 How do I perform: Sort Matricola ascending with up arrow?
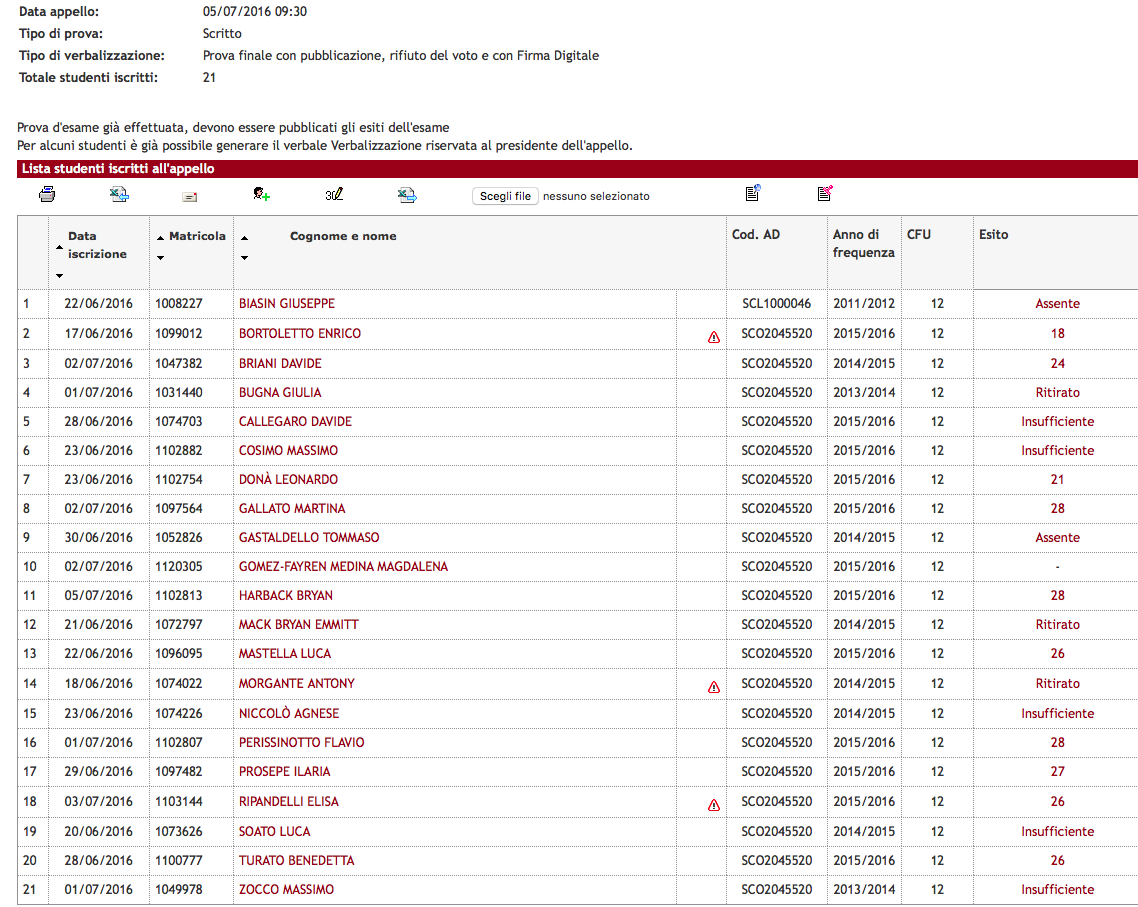(160, 238)
